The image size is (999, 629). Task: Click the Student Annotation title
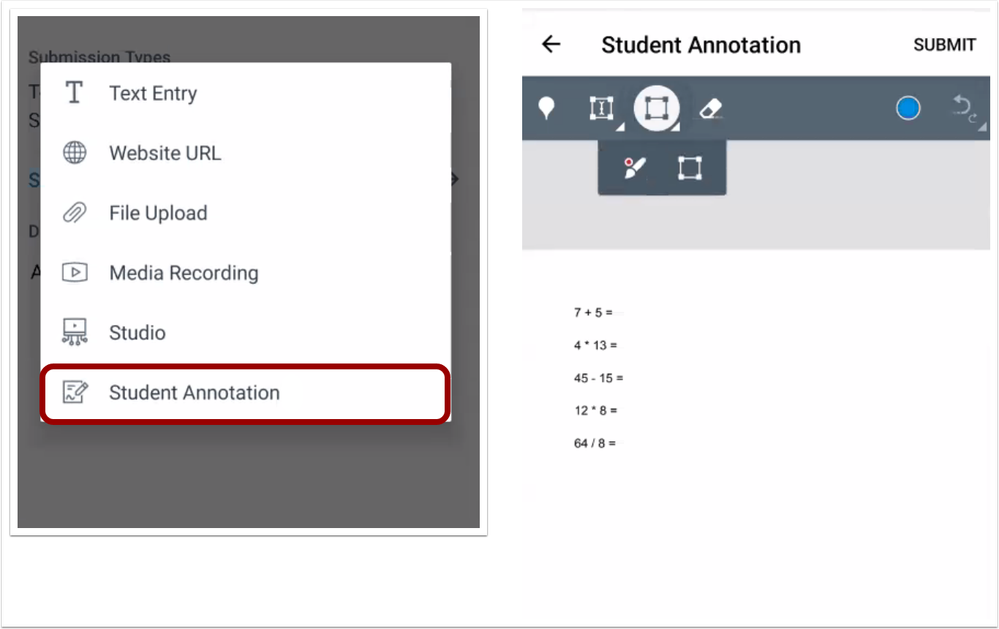click(701, 45)
